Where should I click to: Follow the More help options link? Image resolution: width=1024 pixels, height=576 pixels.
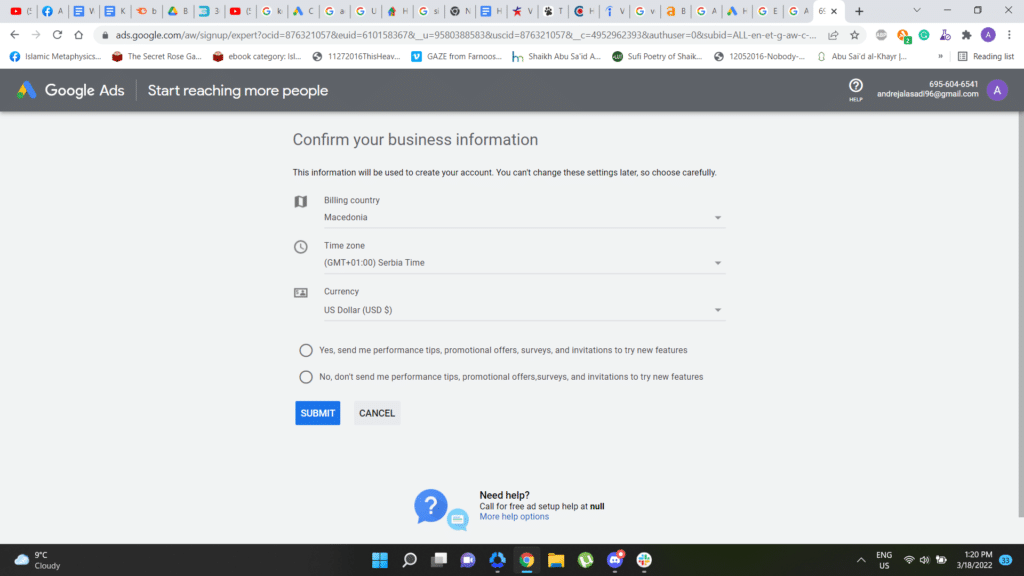pyautogui.click(x=514, y=517)
